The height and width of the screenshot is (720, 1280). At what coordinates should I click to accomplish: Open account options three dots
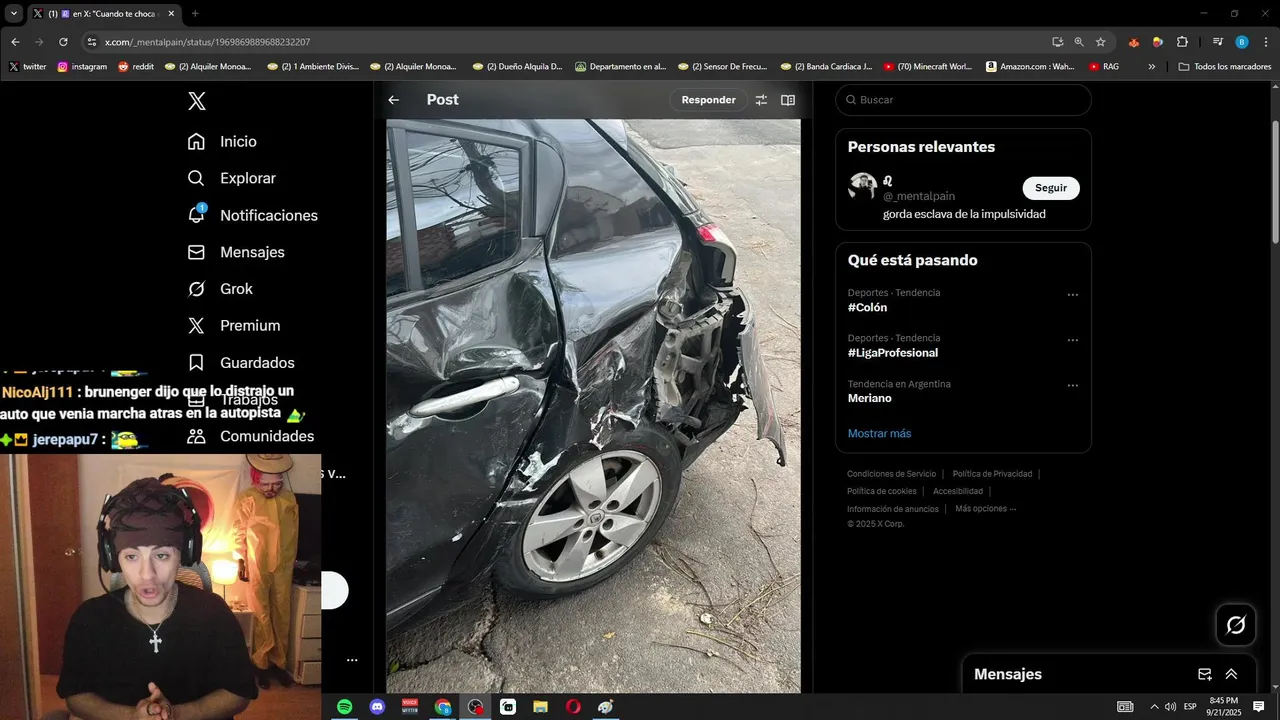pyautogui.click(x=352, y=660)
